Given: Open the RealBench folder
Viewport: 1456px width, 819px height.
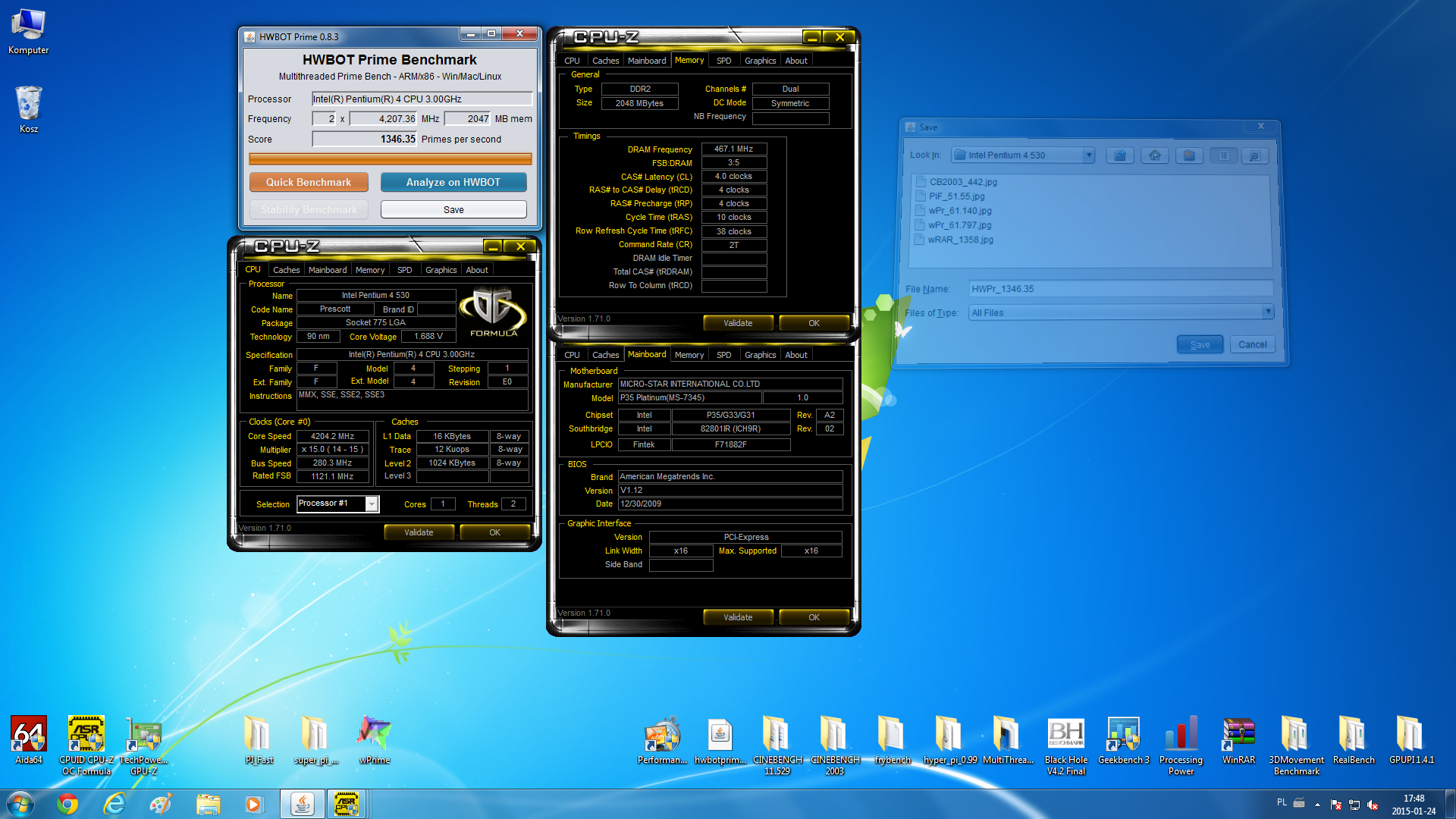Looking at the screenshot, I should click(x=1354, y=740).
